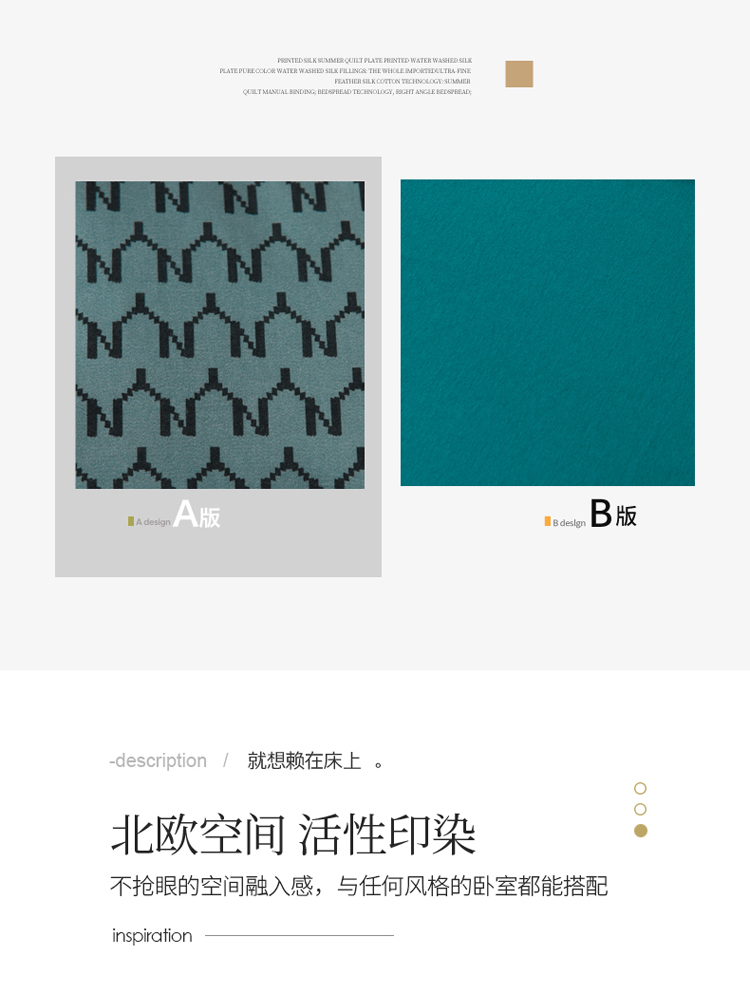Screen dimensions: 750x1000
Task: Select the filled gold pagination dot
Action: (x=640, y=830)
